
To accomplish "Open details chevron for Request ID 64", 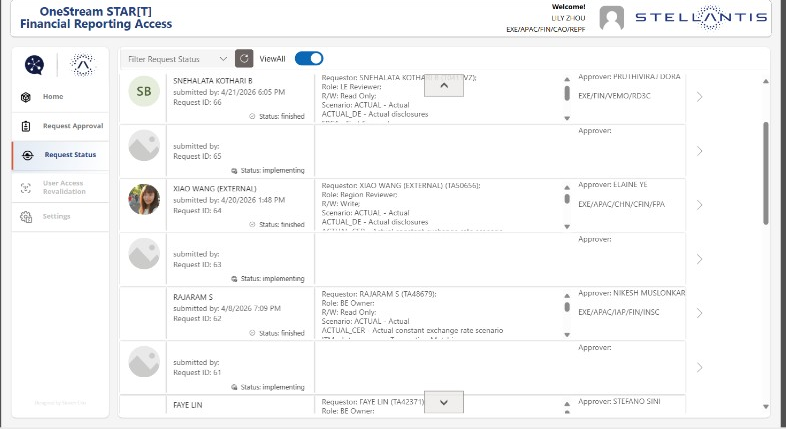I will [700, 205].
